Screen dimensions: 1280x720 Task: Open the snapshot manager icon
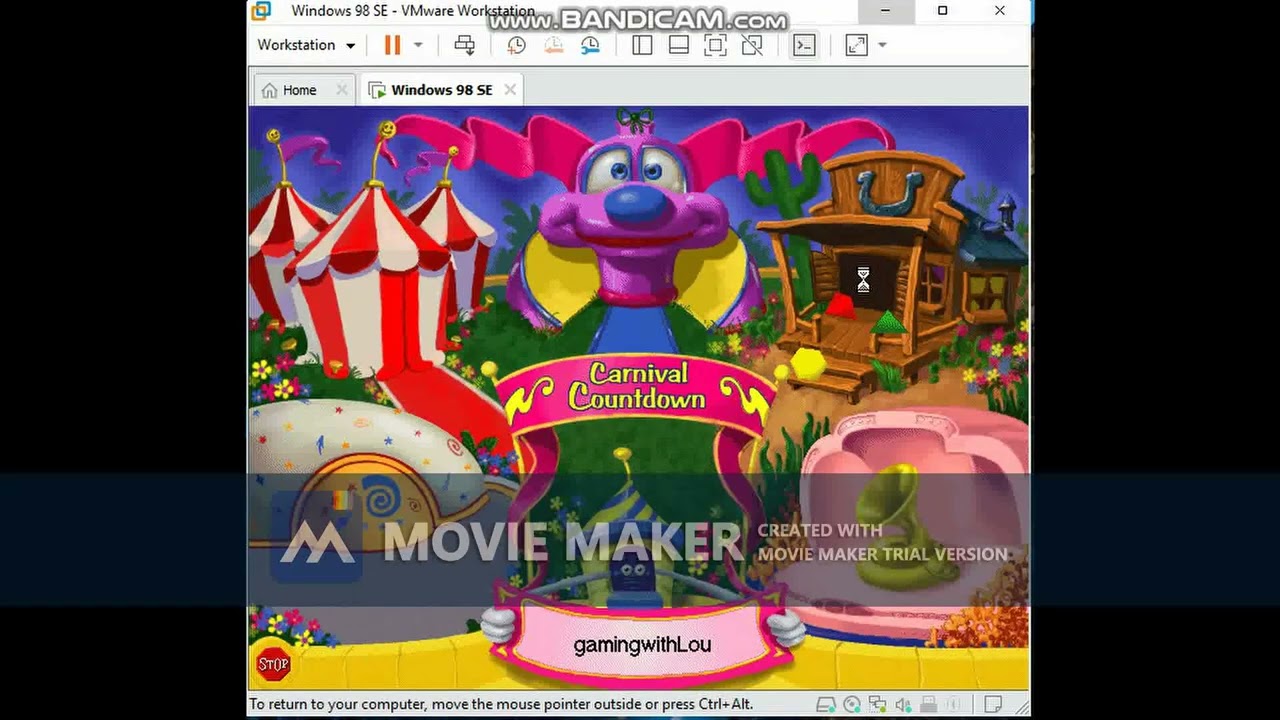pos(590,45)
